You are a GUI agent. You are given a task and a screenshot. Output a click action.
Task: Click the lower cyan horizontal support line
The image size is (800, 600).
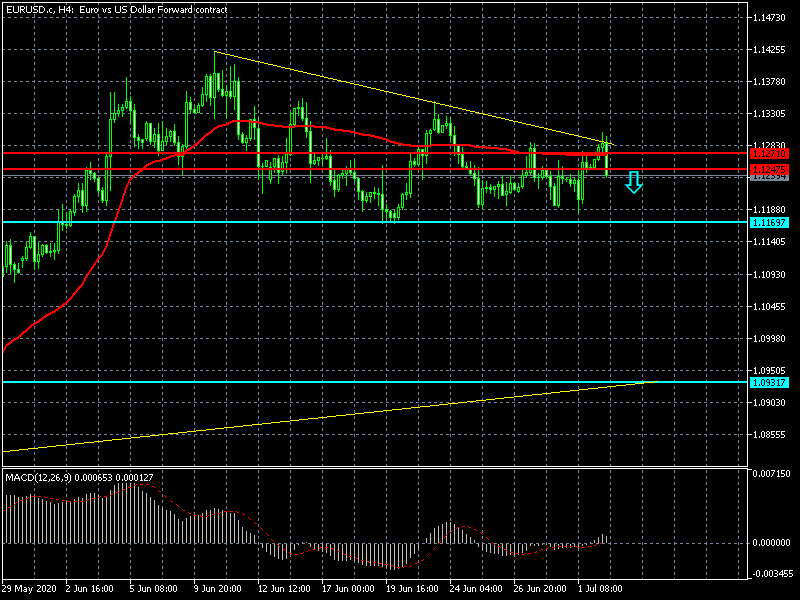pos(300,382)
